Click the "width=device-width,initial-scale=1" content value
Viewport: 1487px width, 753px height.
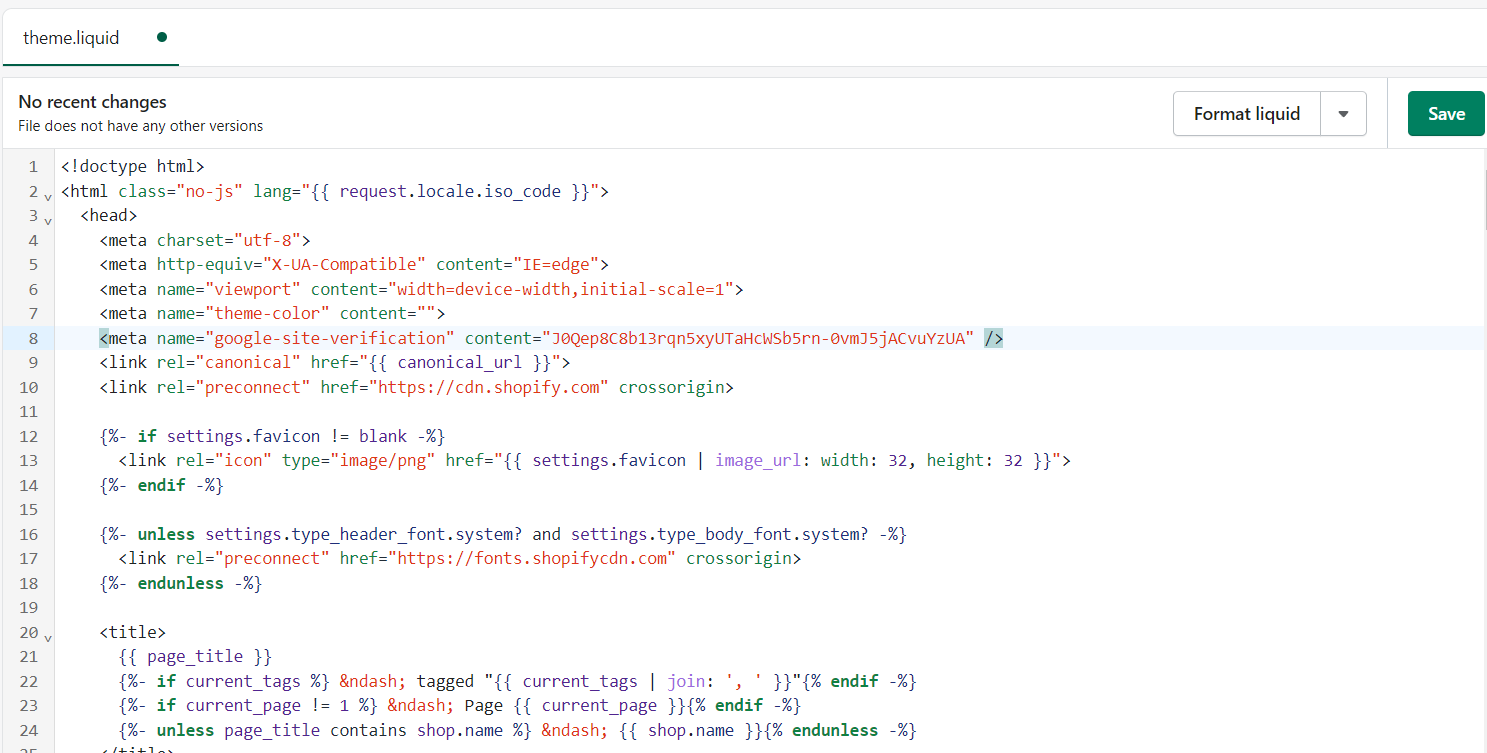point(560,289)
